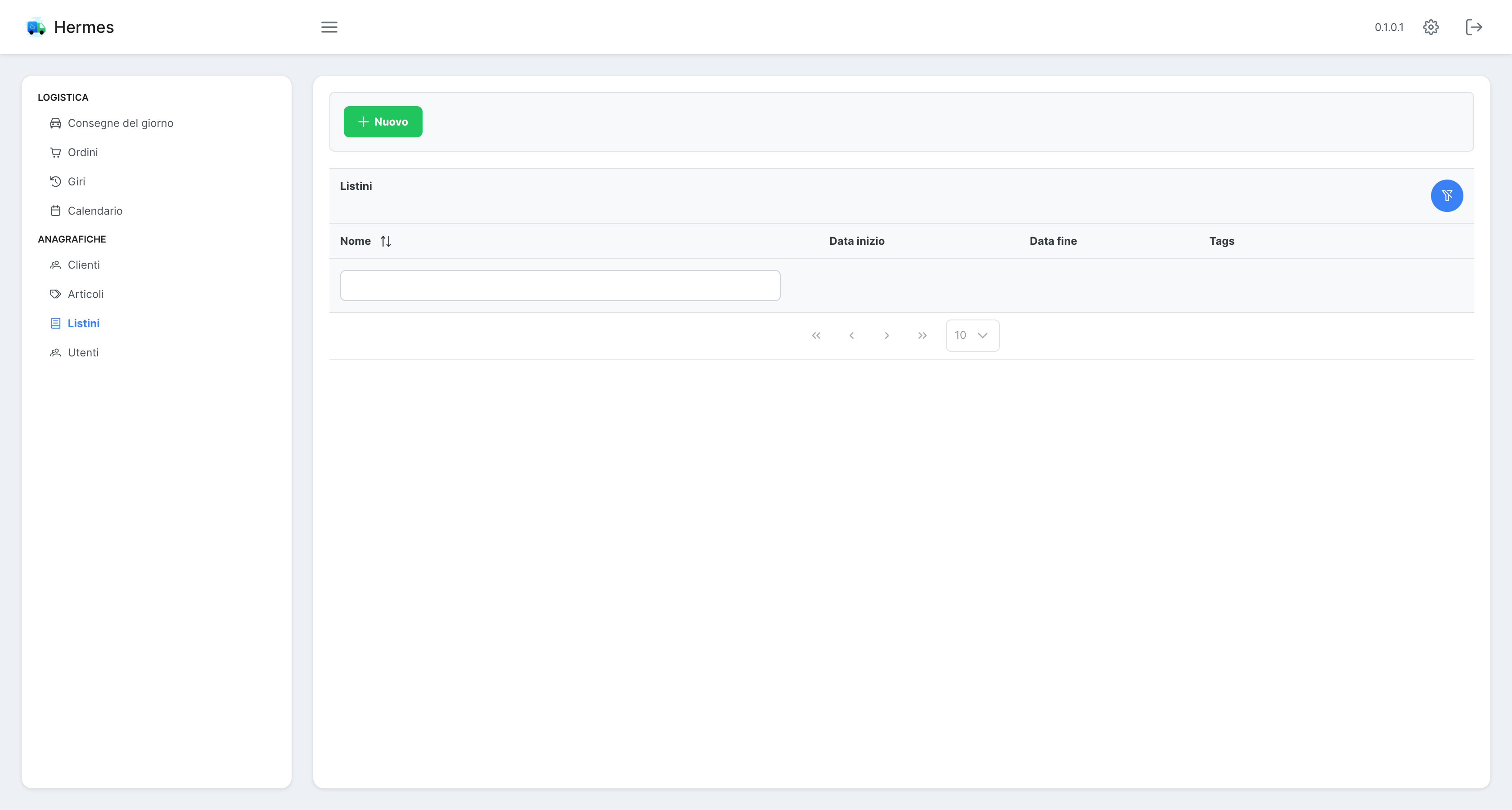The image size is (1512, 810).
Task: Jump to the last page using the double-right arrow
Action: [x=922, y=335]
